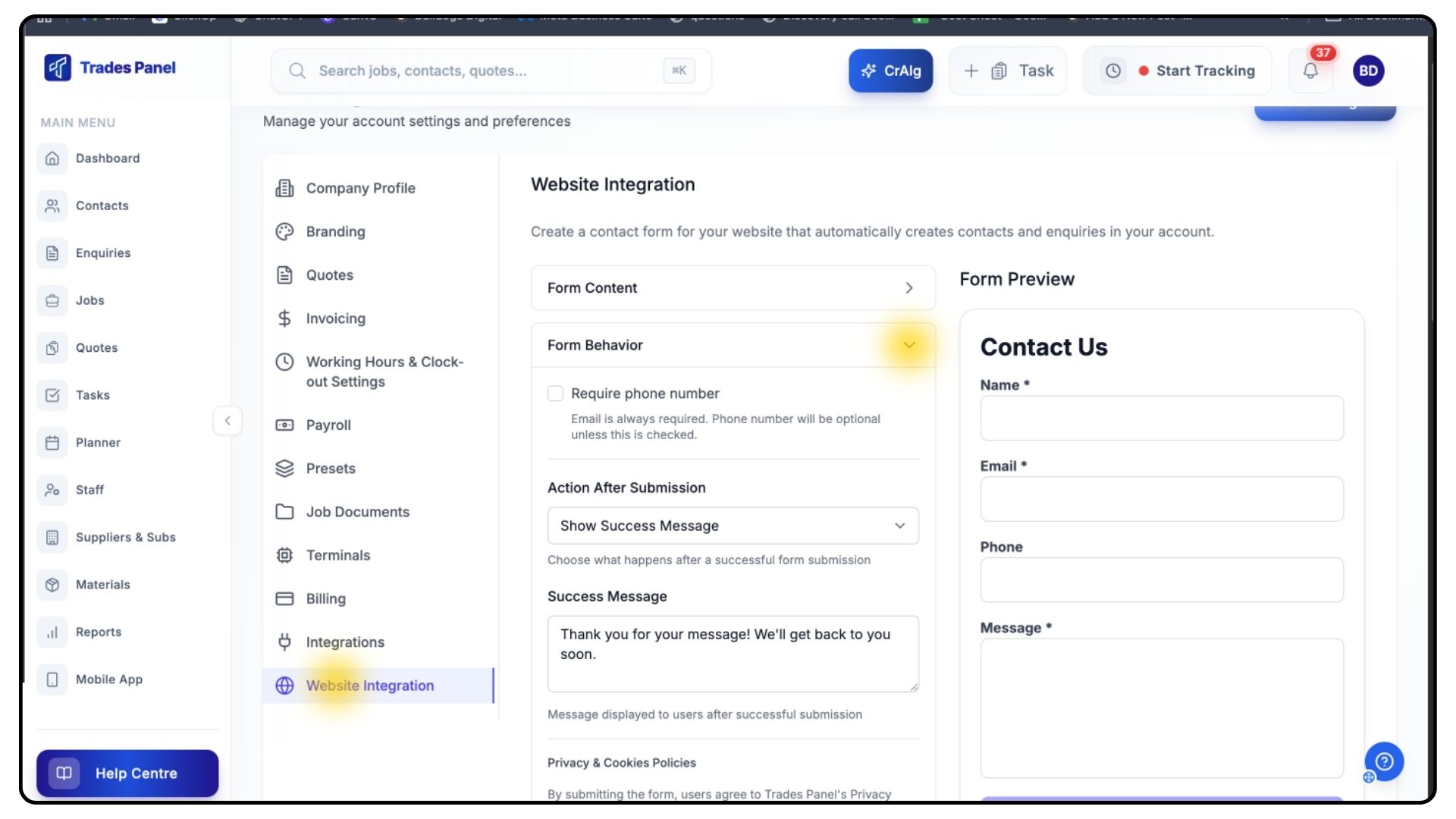Click the Planner calendar icon
1456x819 pixels.
click(x=52, y=443)
